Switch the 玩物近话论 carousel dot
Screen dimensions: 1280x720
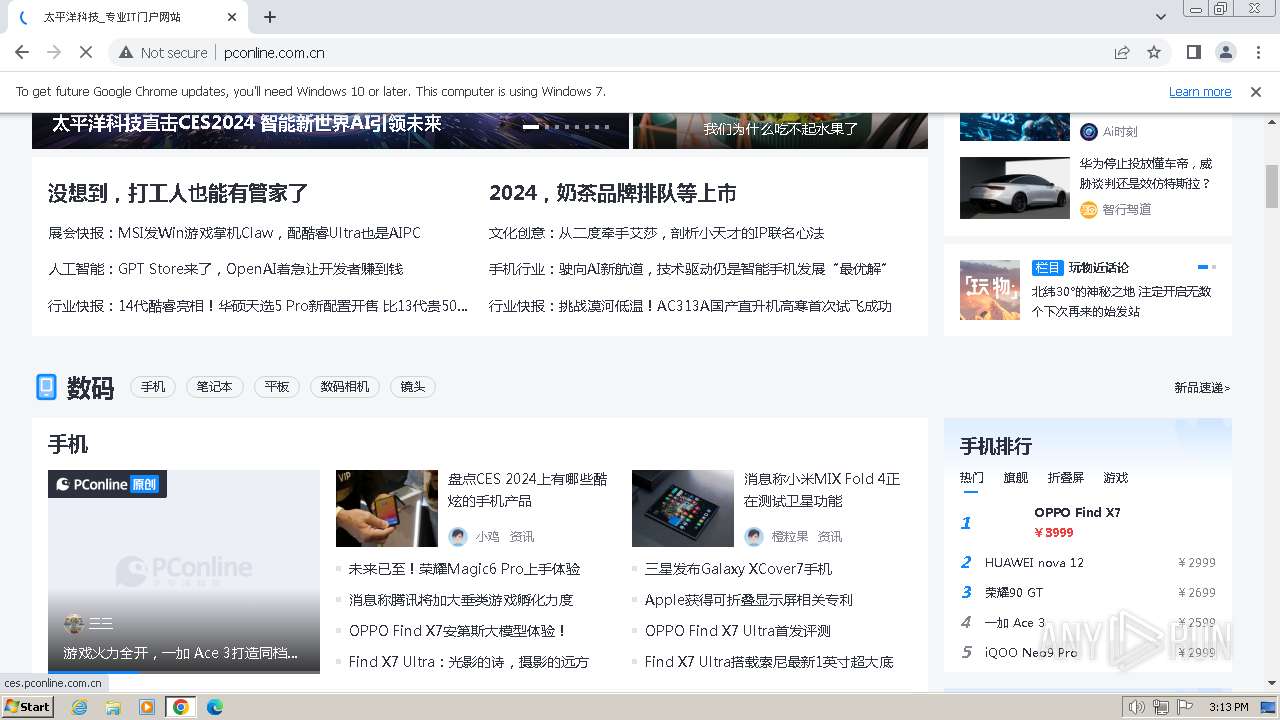(x=1213, y=267)
